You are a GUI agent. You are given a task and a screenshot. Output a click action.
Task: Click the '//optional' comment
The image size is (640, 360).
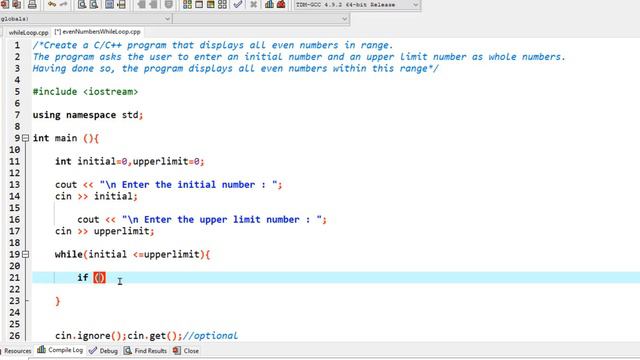(x=210, y=336)
